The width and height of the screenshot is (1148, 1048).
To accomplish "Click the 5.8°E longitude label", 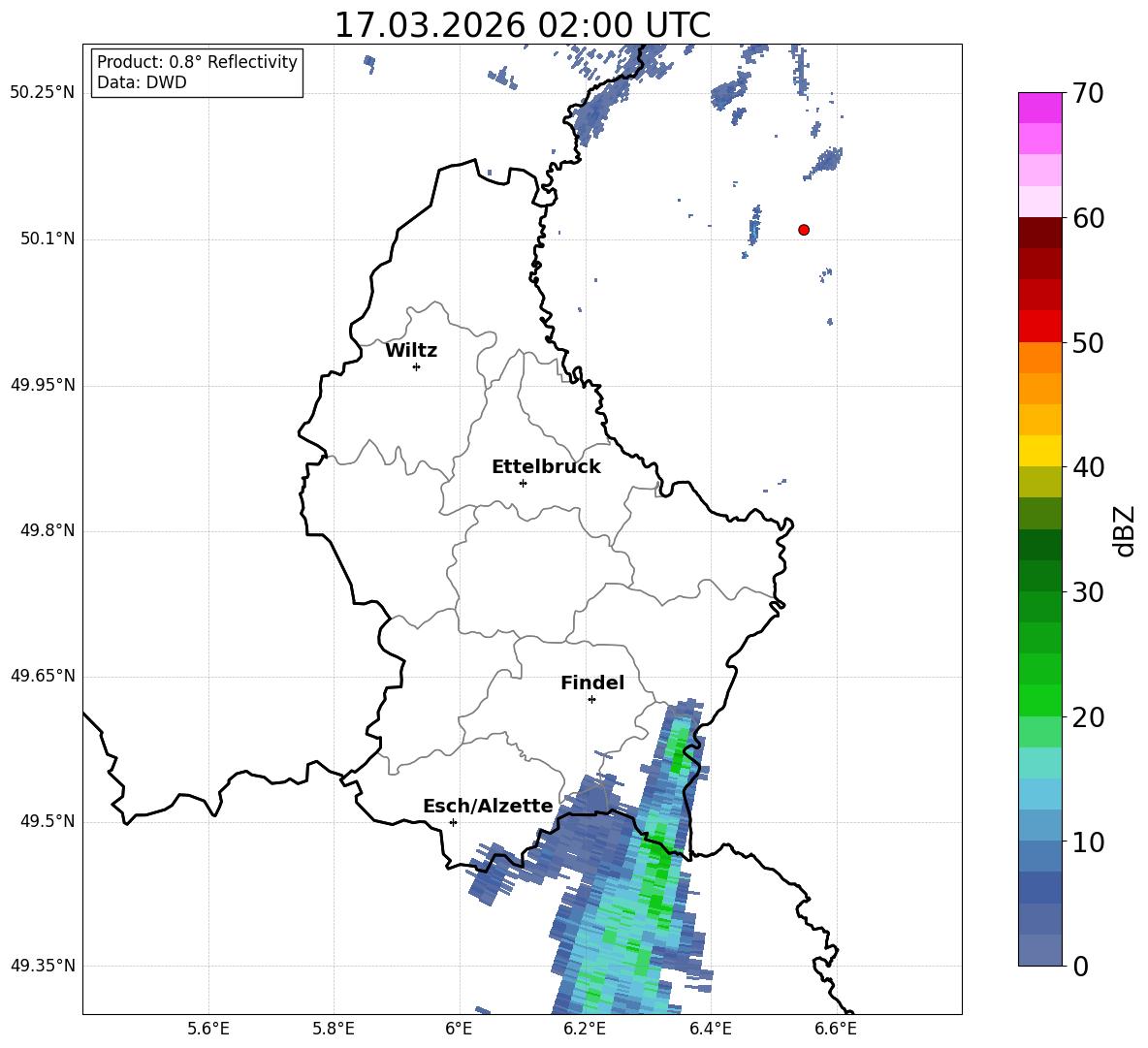I will click(334, 1029).
